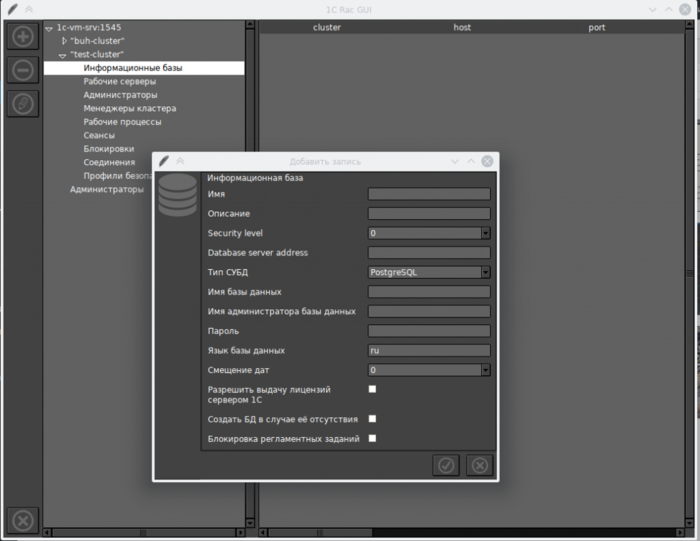Image resolution: width=700 pixels, height=541 pixels.
Task: Click the database stack icon in dialog
Action: pos(177,195)
